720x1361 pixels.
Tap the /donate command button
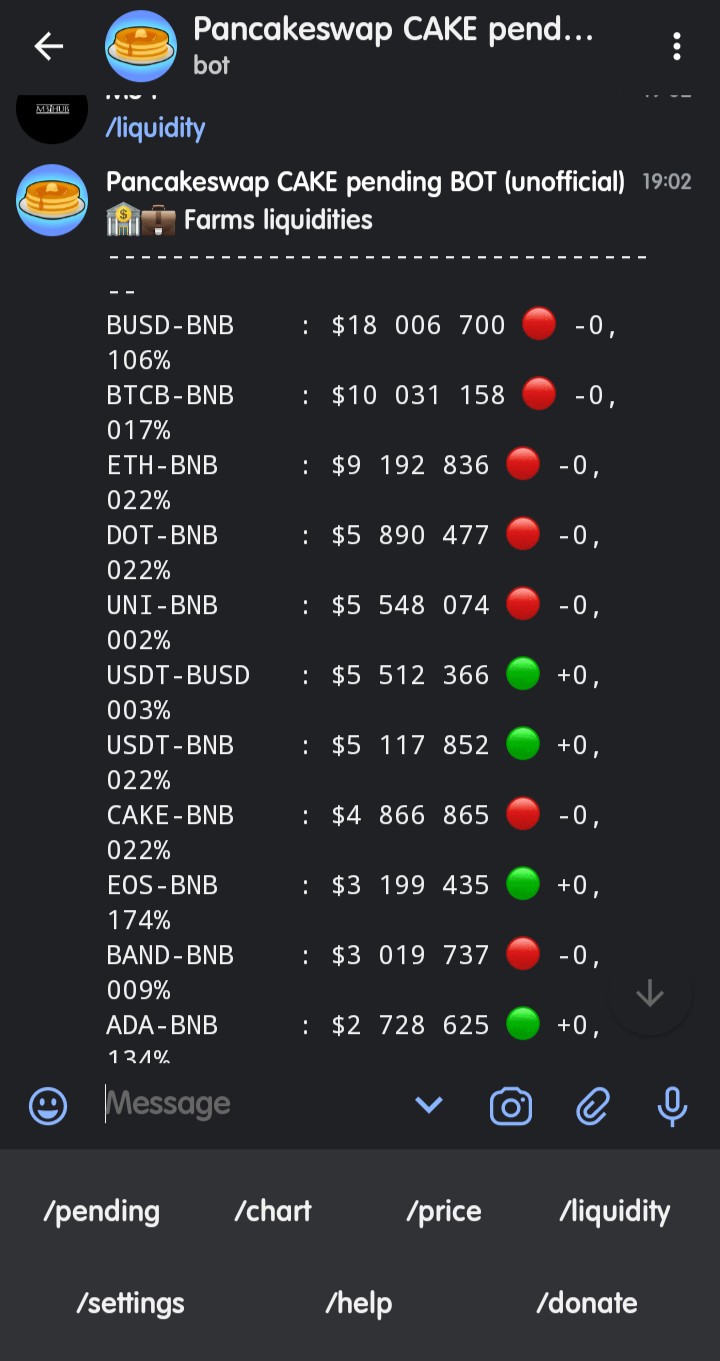pyautogui.click(x=587, y=1303)
